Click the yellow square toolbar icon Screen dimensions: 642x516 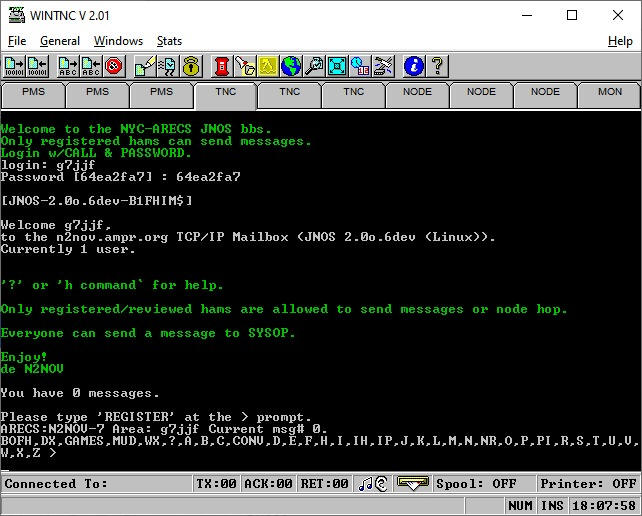click(268, 66)
